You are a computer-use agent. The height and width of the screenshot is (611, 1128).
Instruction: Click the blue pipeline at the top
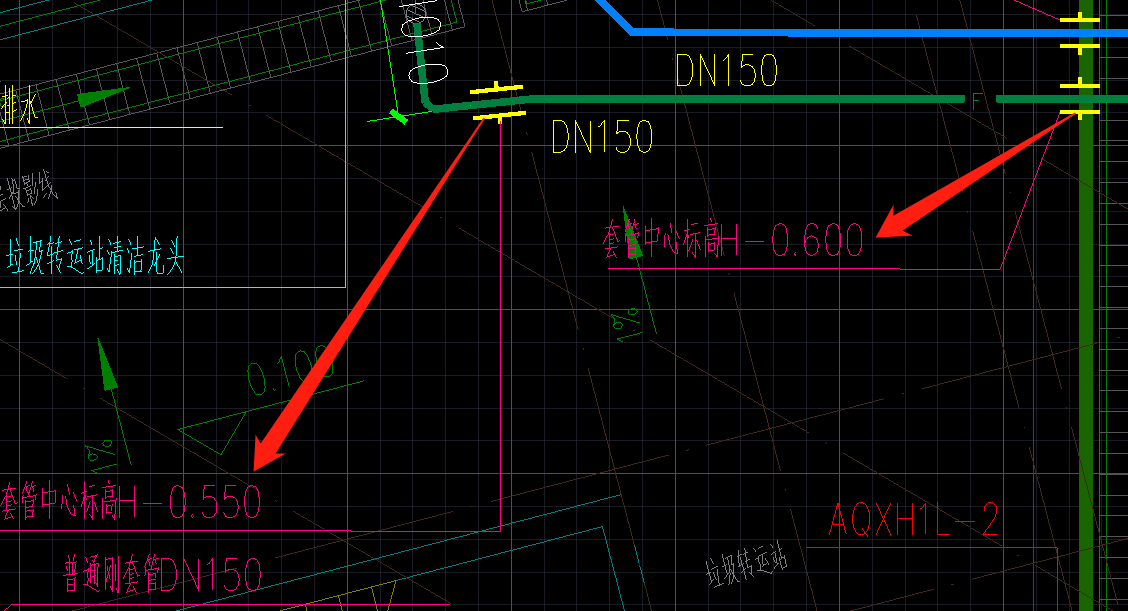pyautogui.click(x=863, y=32)
